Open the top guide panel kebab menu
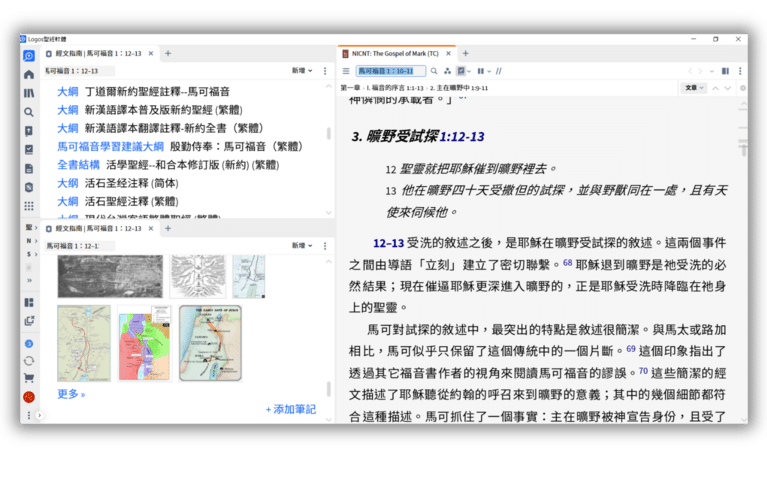 (325, 71)
